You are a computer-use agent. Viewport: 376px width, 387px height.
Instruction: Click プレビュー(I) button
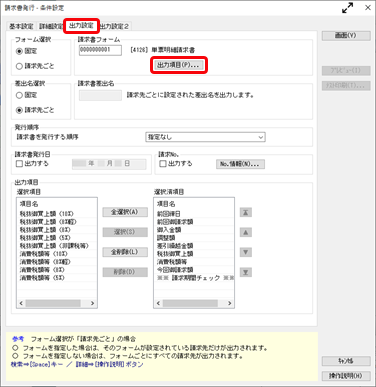point(346,71)
